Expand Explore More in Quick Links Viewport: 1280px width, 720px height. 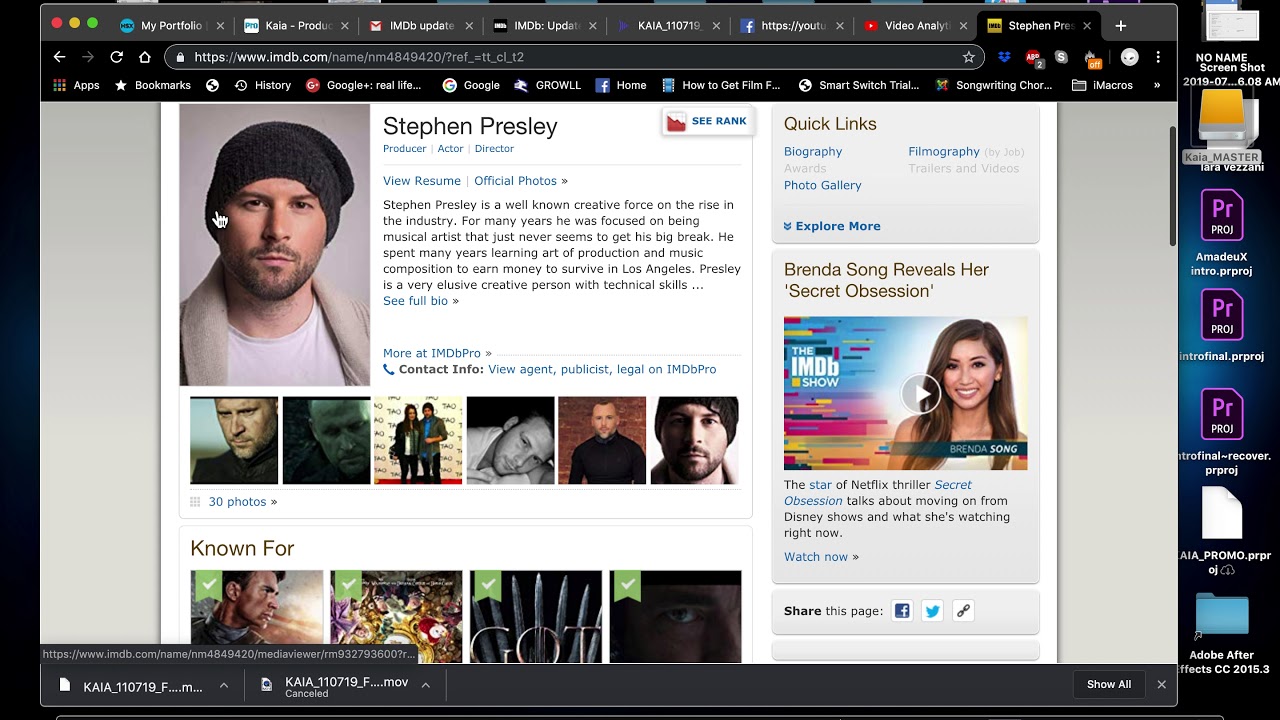[832, 226]
